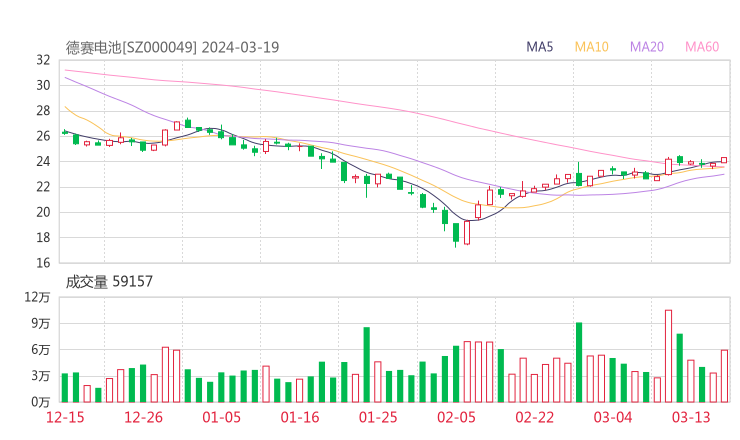Select the 3万 volume axis label
This screenshot has width=740, height=440.
pyautogui.click(x=41, y=376)
